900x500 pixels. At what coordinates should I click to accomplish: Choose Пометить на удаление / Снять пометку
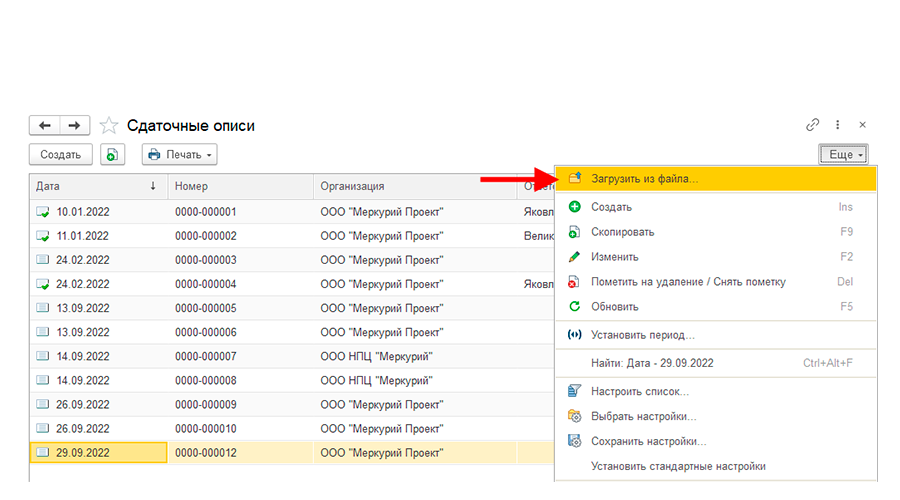(715, 282)
